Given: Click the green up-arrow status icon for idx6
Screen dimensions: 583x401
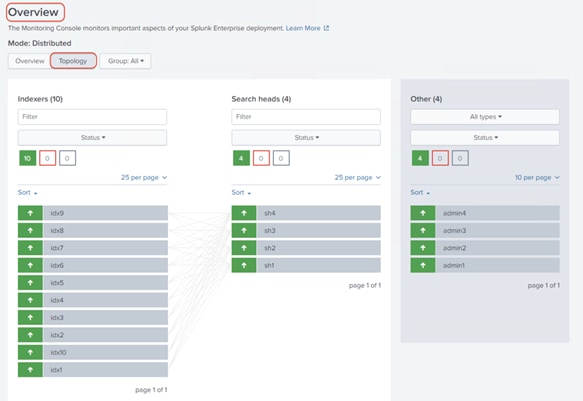Looking at the screenshot, I should pyautogui.click(x=30, y=265).
